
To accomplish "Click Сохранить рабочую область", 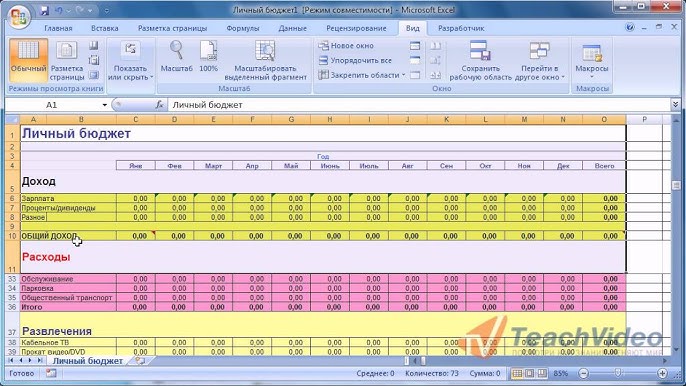I will [480, 60].
